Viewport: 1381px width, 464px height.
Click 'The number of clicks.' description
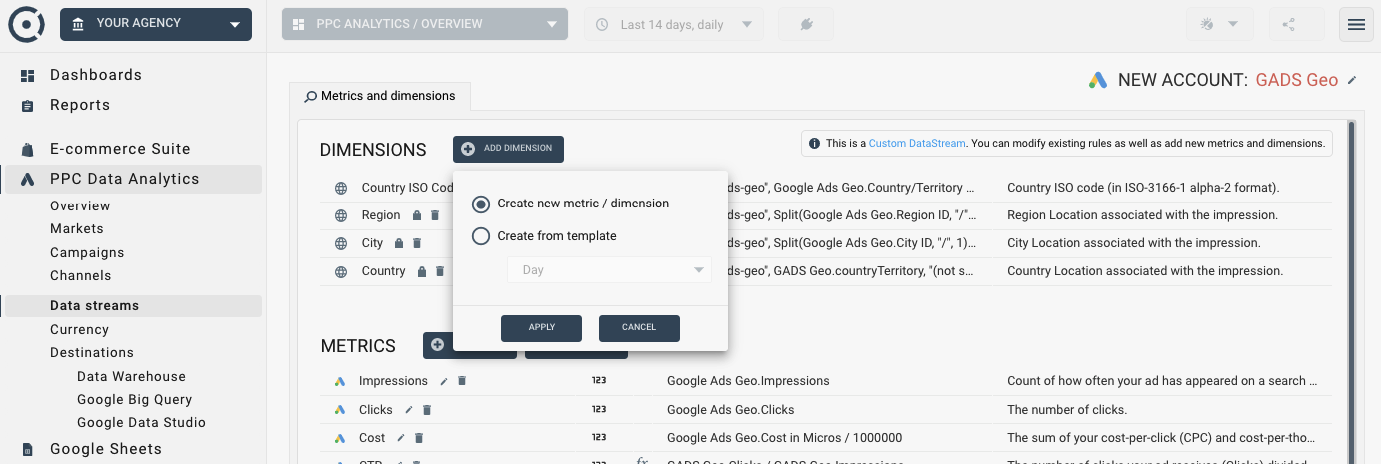[1067, 410]
